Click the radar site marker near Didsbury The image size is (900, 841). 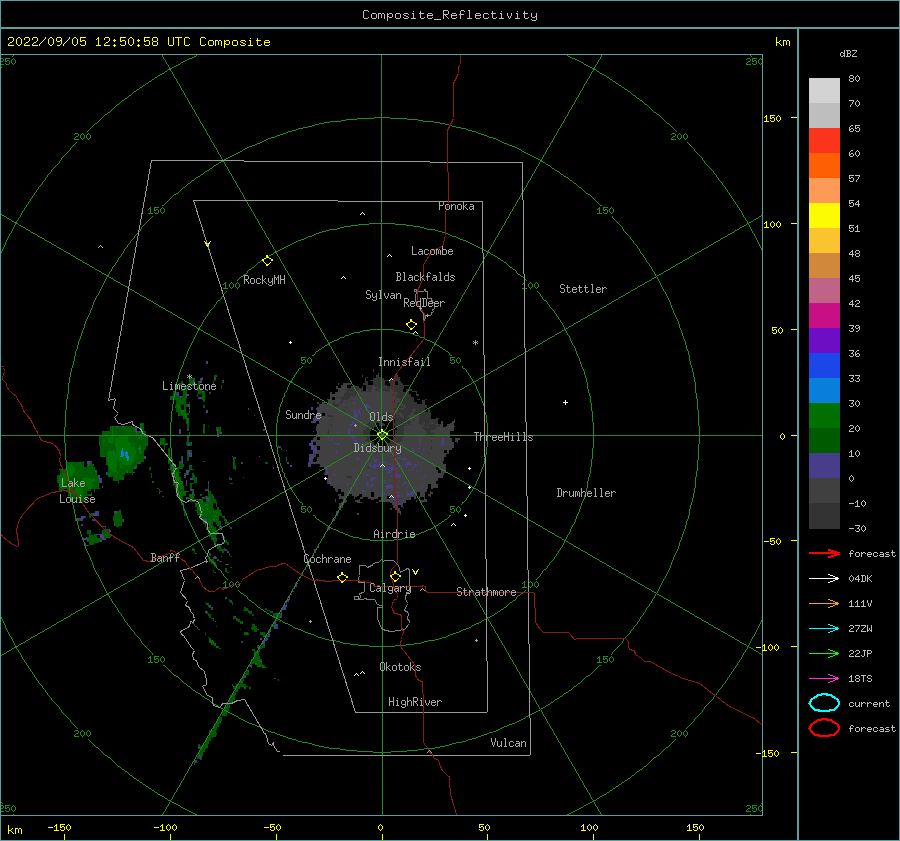point(382,435)
